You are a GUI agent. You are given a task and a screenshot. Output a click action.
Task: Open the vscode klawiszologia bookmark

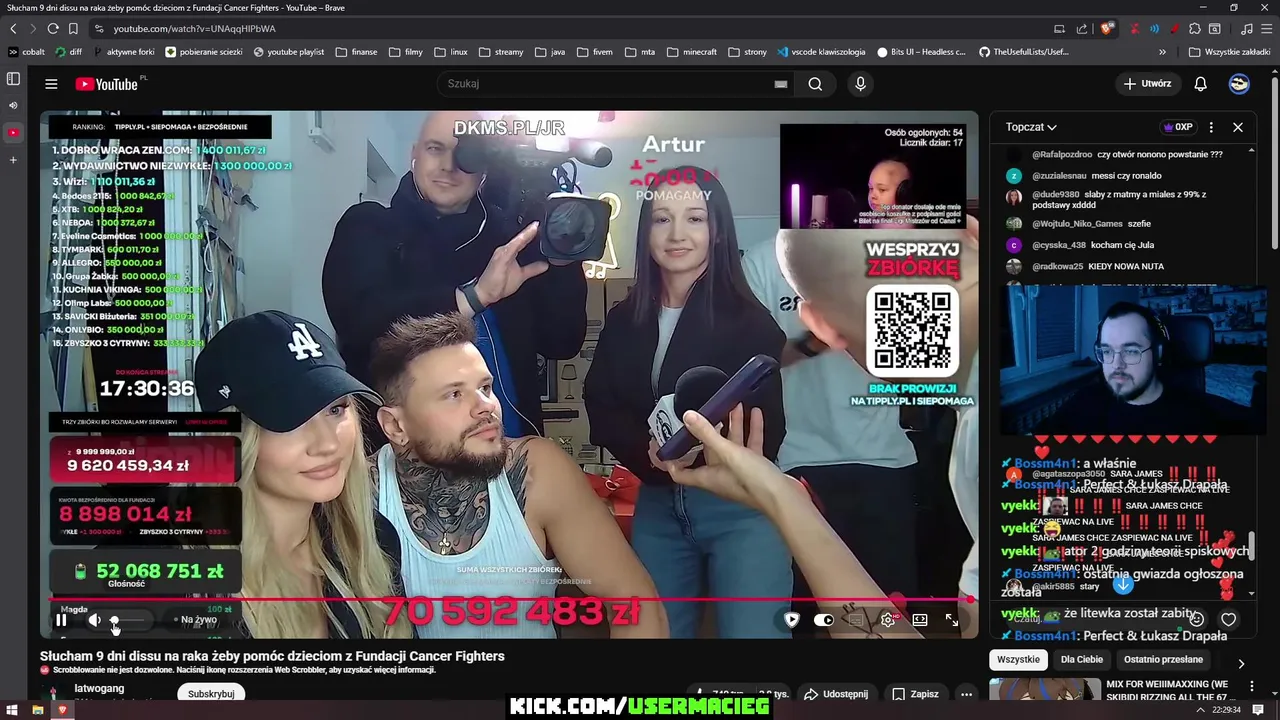[x=820, y=52]
